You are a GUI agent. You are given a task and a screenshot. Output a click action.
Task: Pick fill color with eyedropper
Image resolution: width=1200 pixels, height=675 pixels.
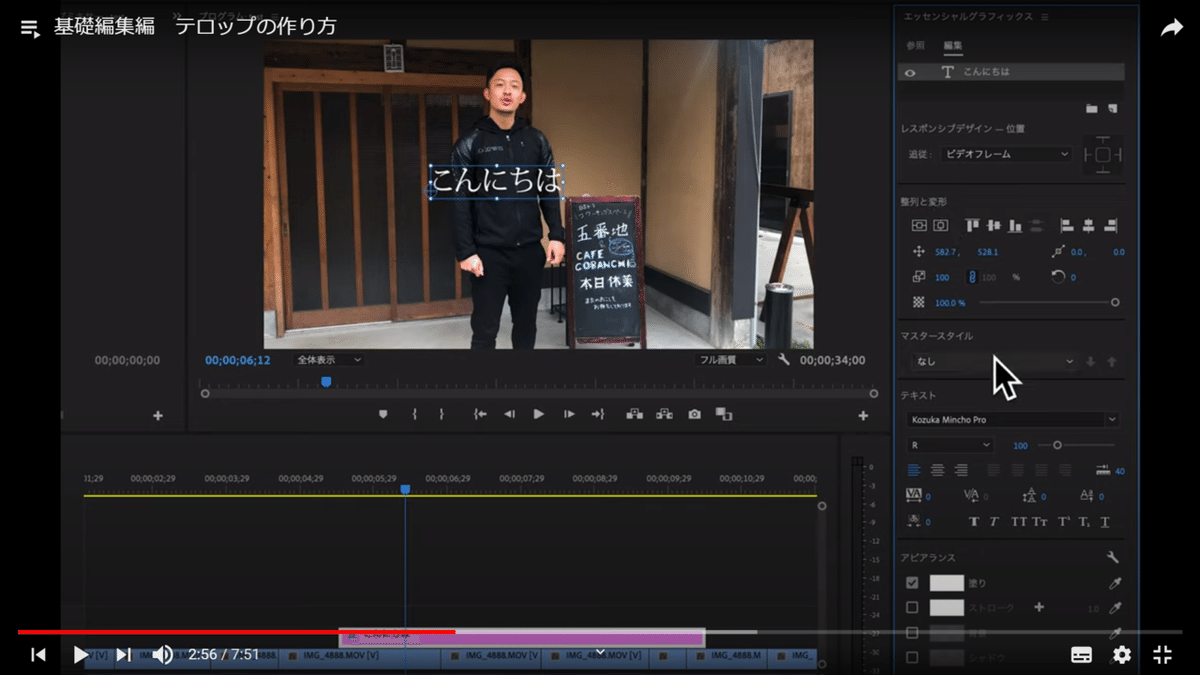click(1115, 583)
